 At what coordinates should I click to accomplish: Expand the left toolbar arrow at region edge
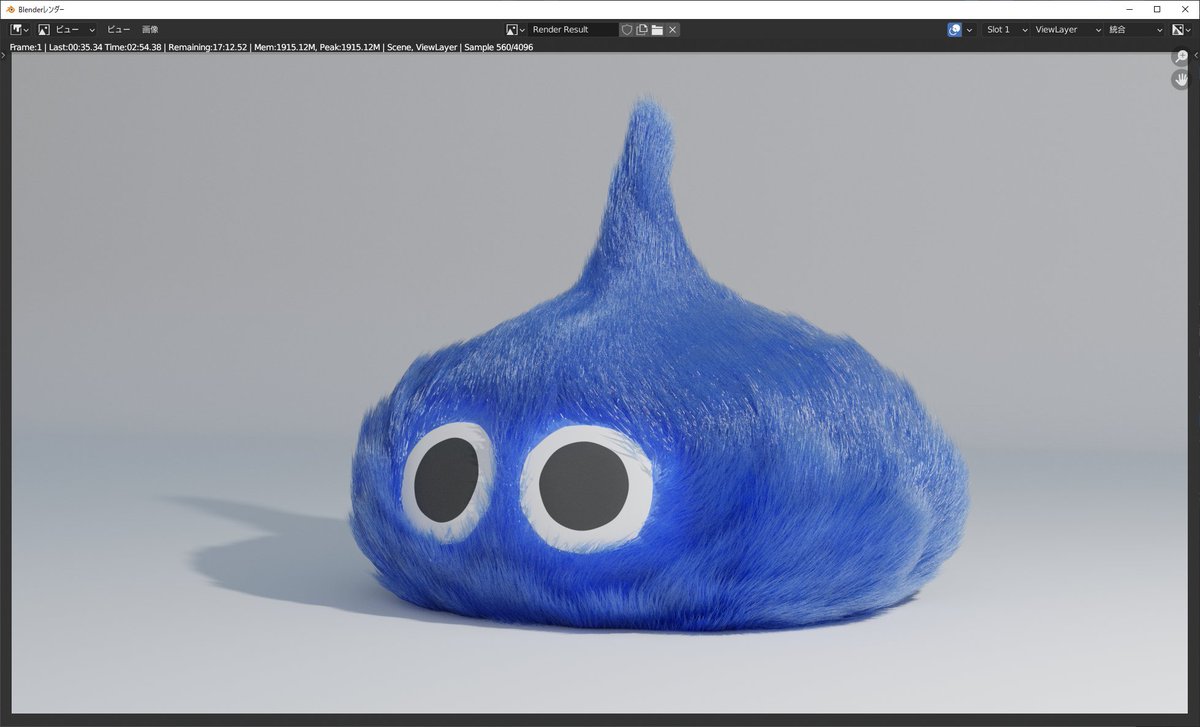[x=3, y=55]
